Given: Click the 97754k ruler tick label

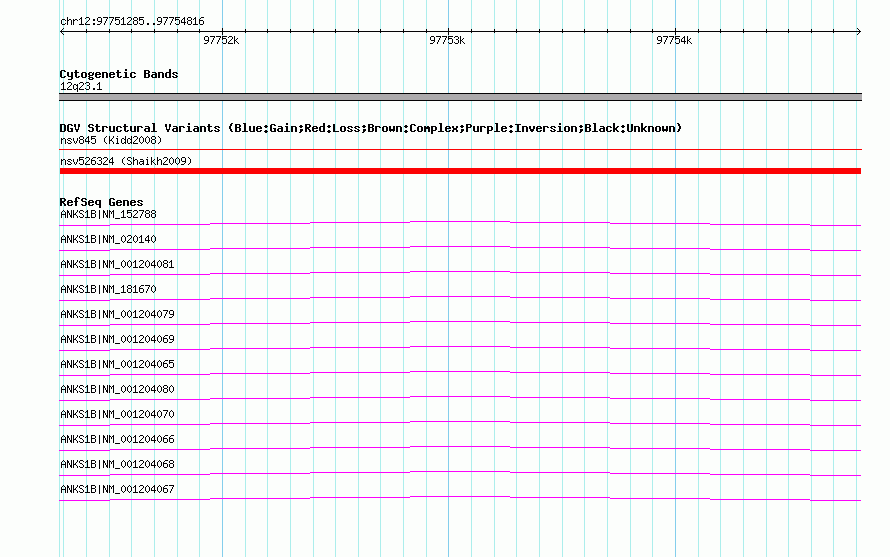Looking at the screenshot, I should pyautogui.click(x=674, y=40).
